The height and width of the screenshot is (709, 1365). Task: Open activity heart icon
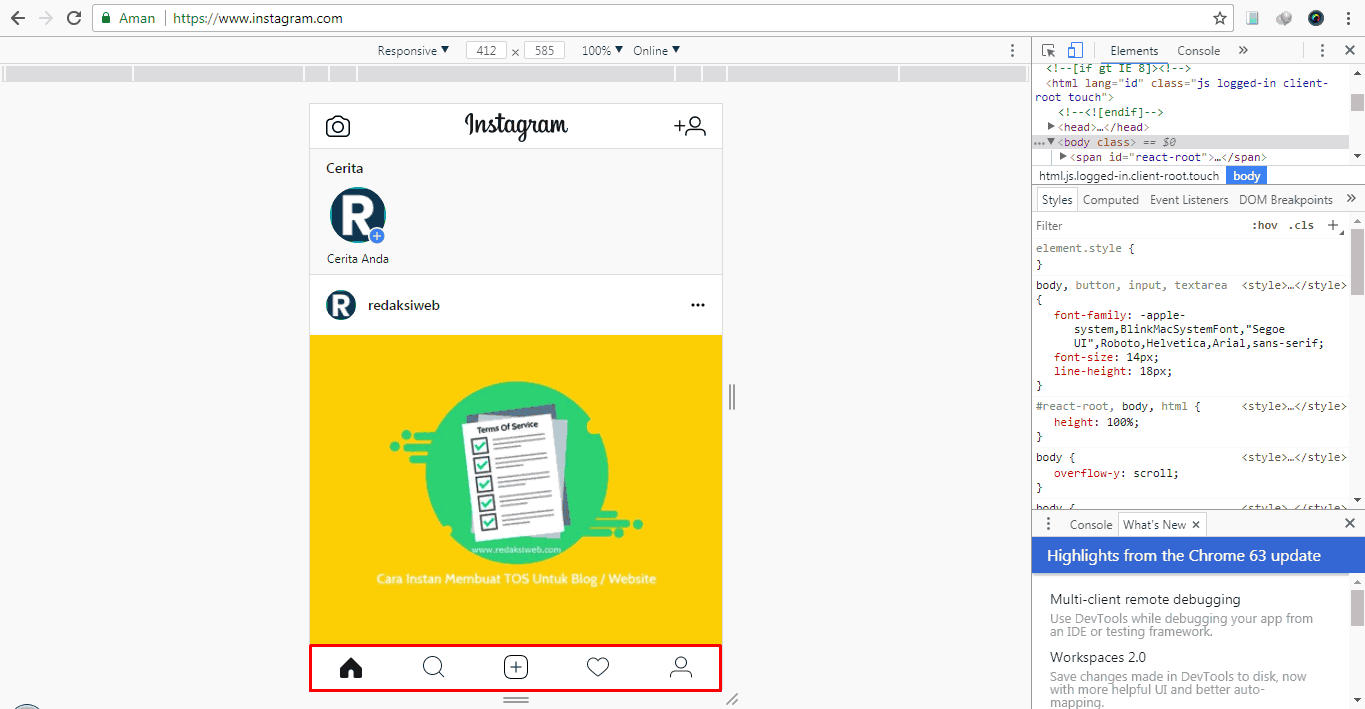[598, 667]
